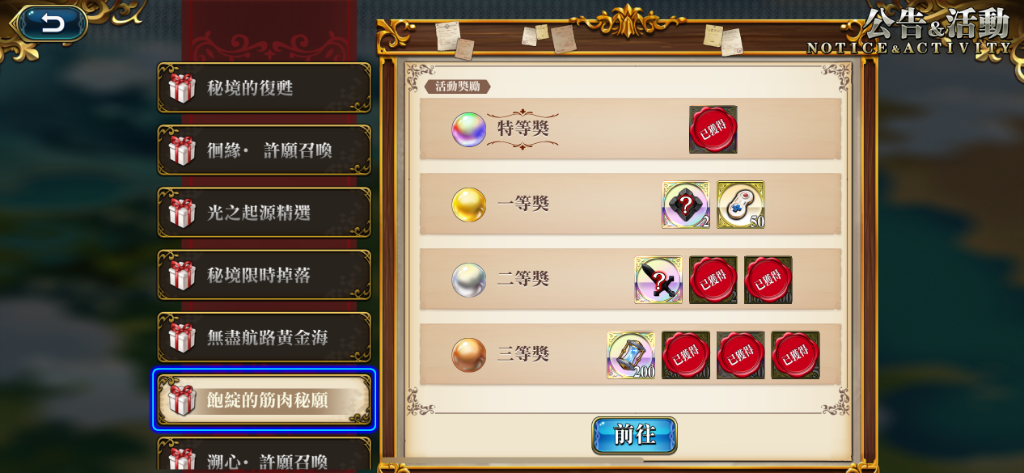Tap the last obtained stamp in 三等獎
The height and width of the screenshot is (473, 1024).
pos(795,355)
